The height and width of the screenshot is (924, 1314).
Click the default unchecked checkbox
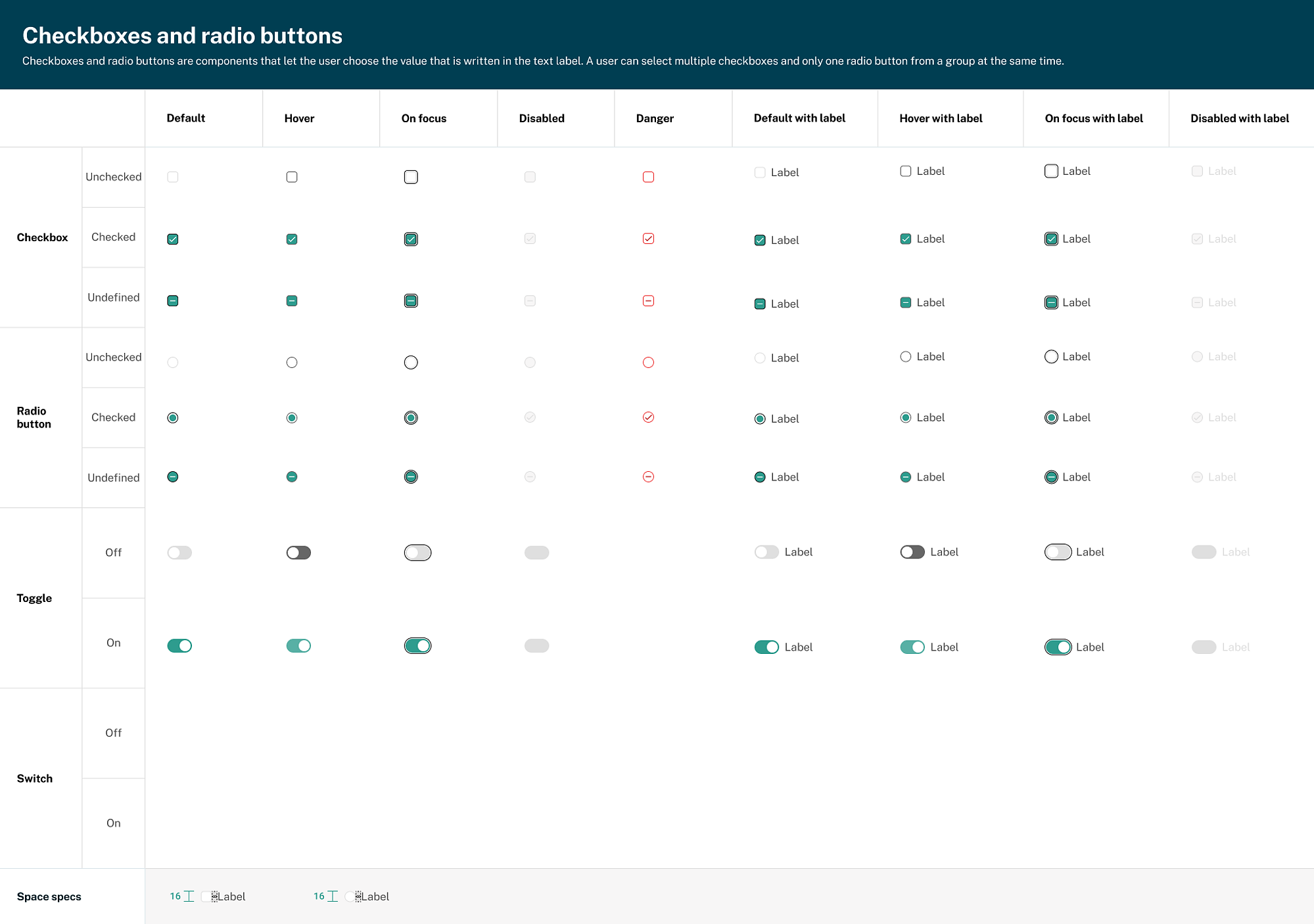173,177
